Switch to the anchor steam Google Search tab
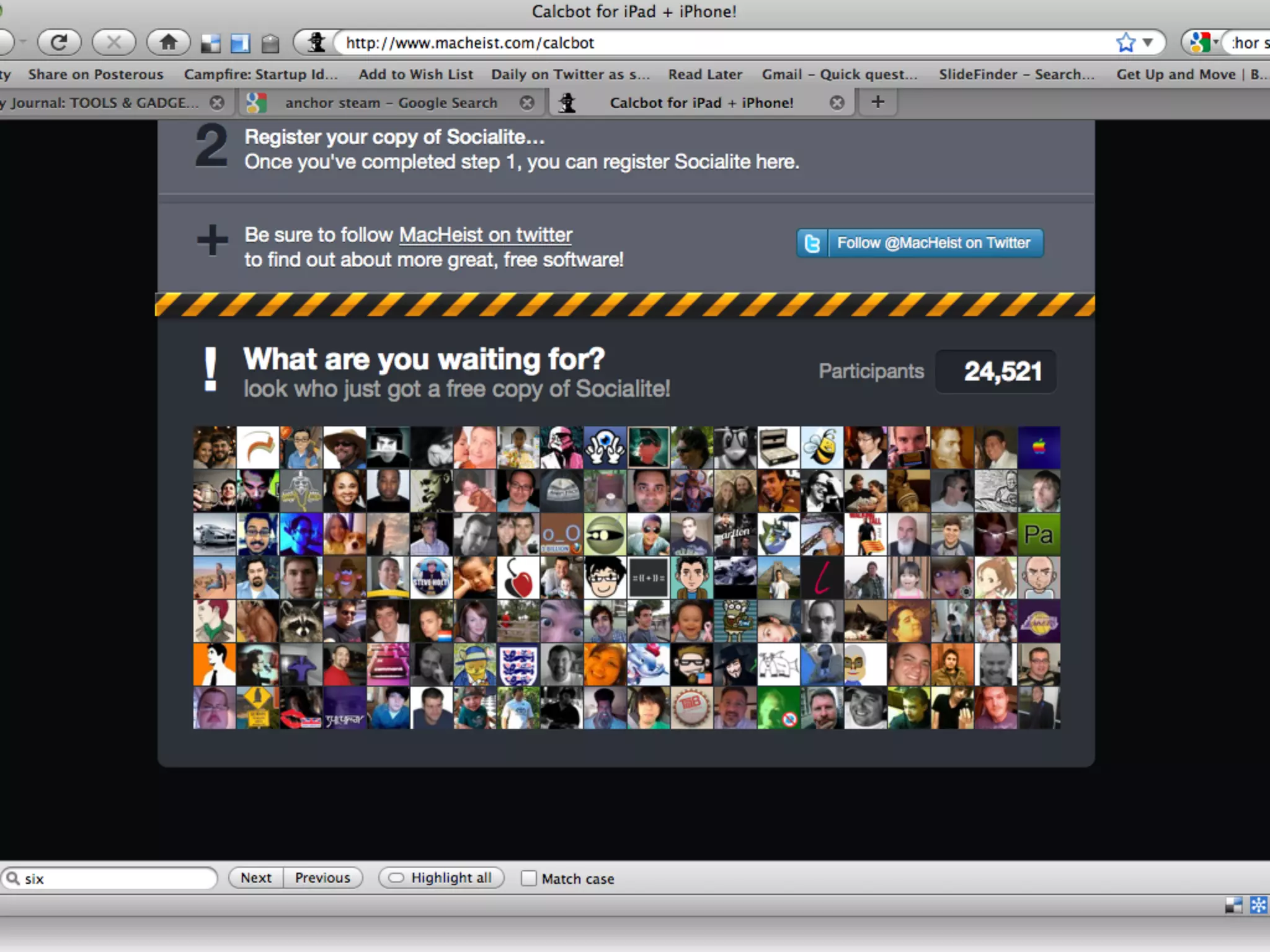 [x=391, y=103]
